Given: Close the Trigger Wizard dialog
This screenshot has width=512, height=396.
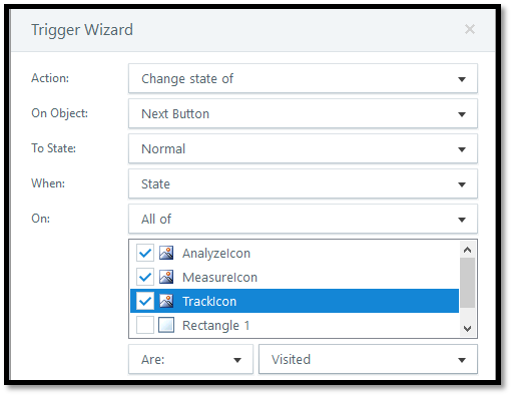Looking at the screenshot, I should (470, 29).
